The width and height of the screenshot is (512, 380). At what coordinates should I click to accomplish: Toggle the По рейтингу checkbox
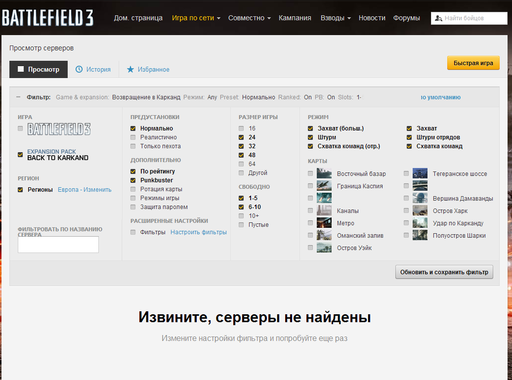coord(133,171)
